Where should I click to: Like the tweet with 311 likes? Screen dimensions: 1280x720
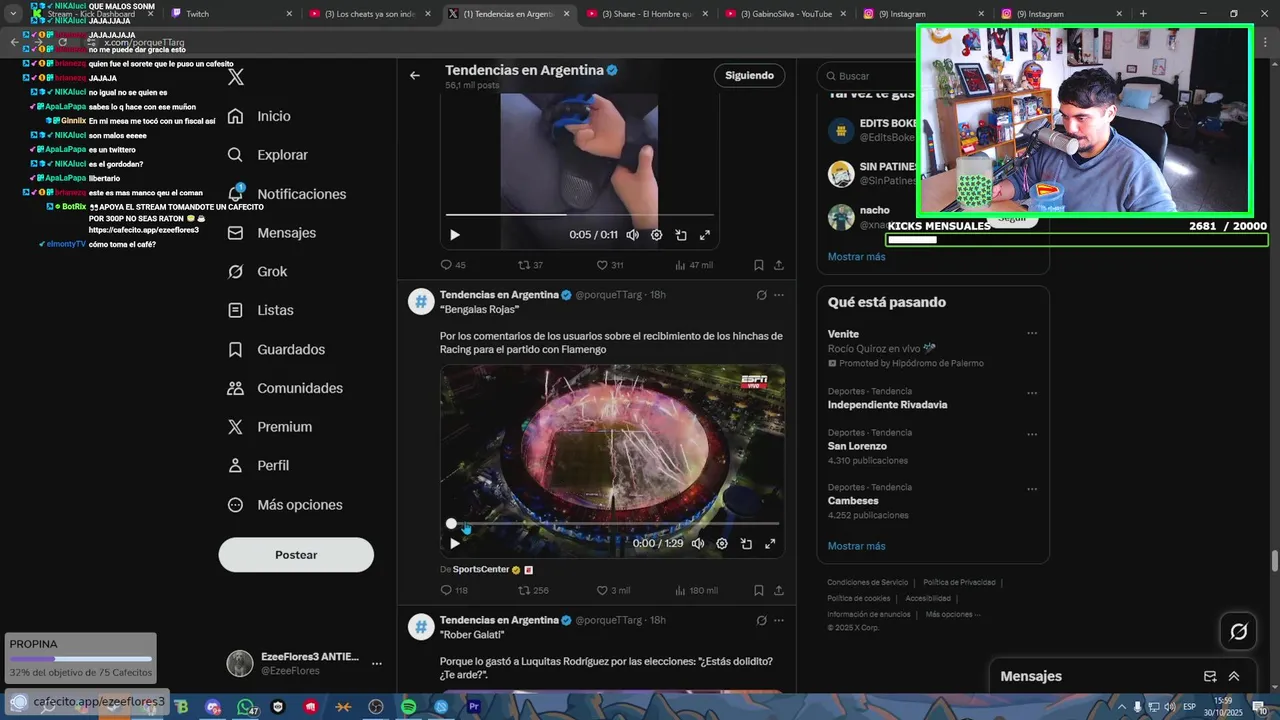(609, 265)
